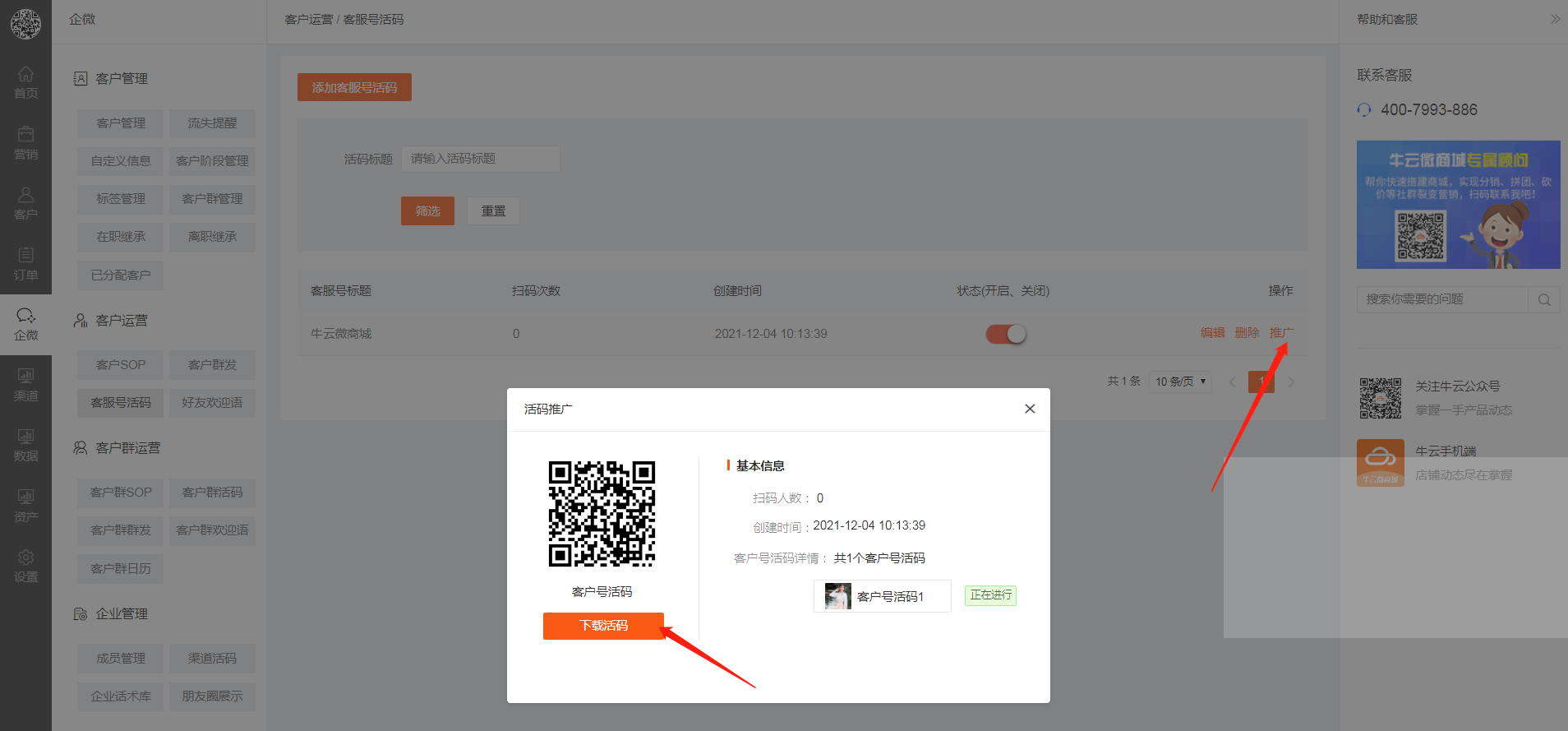Click the 客户运营 breadcrumb
1568x731 pixels.
tap(309, 19)
